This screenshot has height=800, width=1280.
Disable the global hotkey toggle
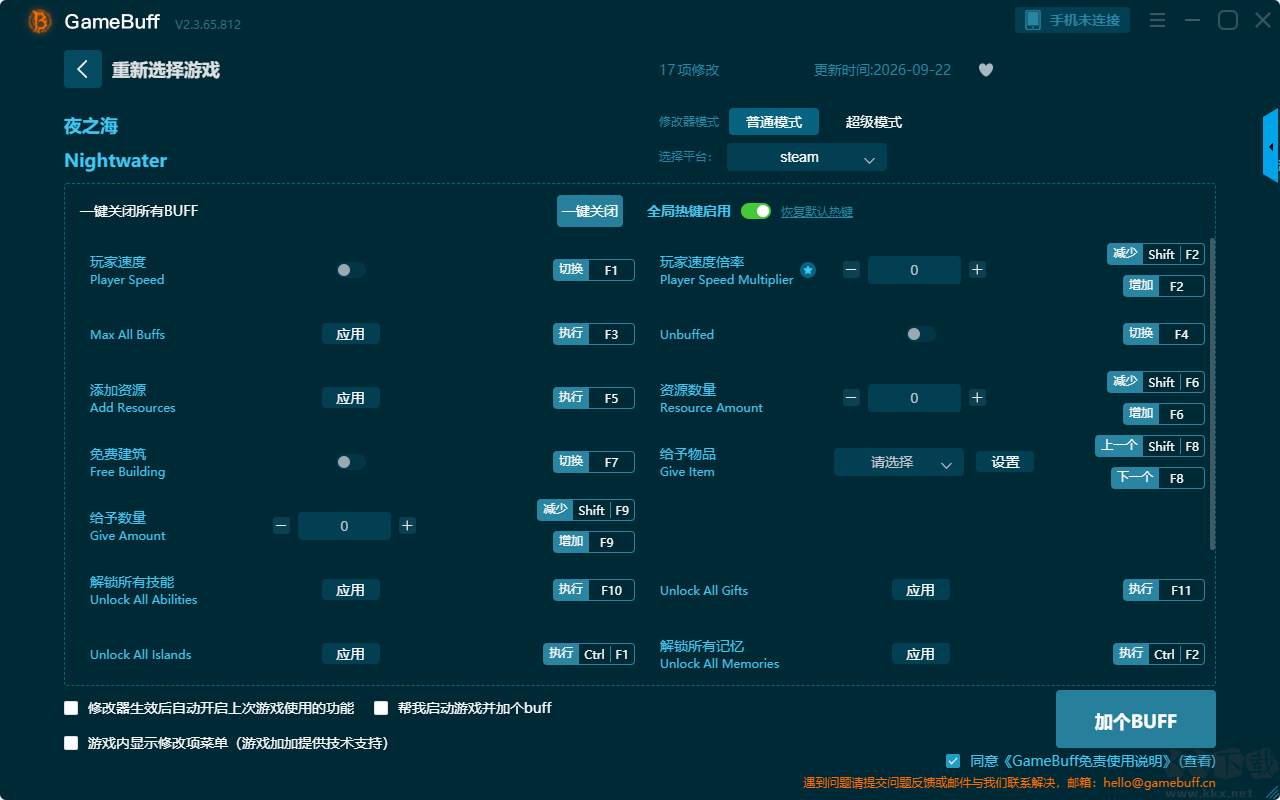(756, 211)
